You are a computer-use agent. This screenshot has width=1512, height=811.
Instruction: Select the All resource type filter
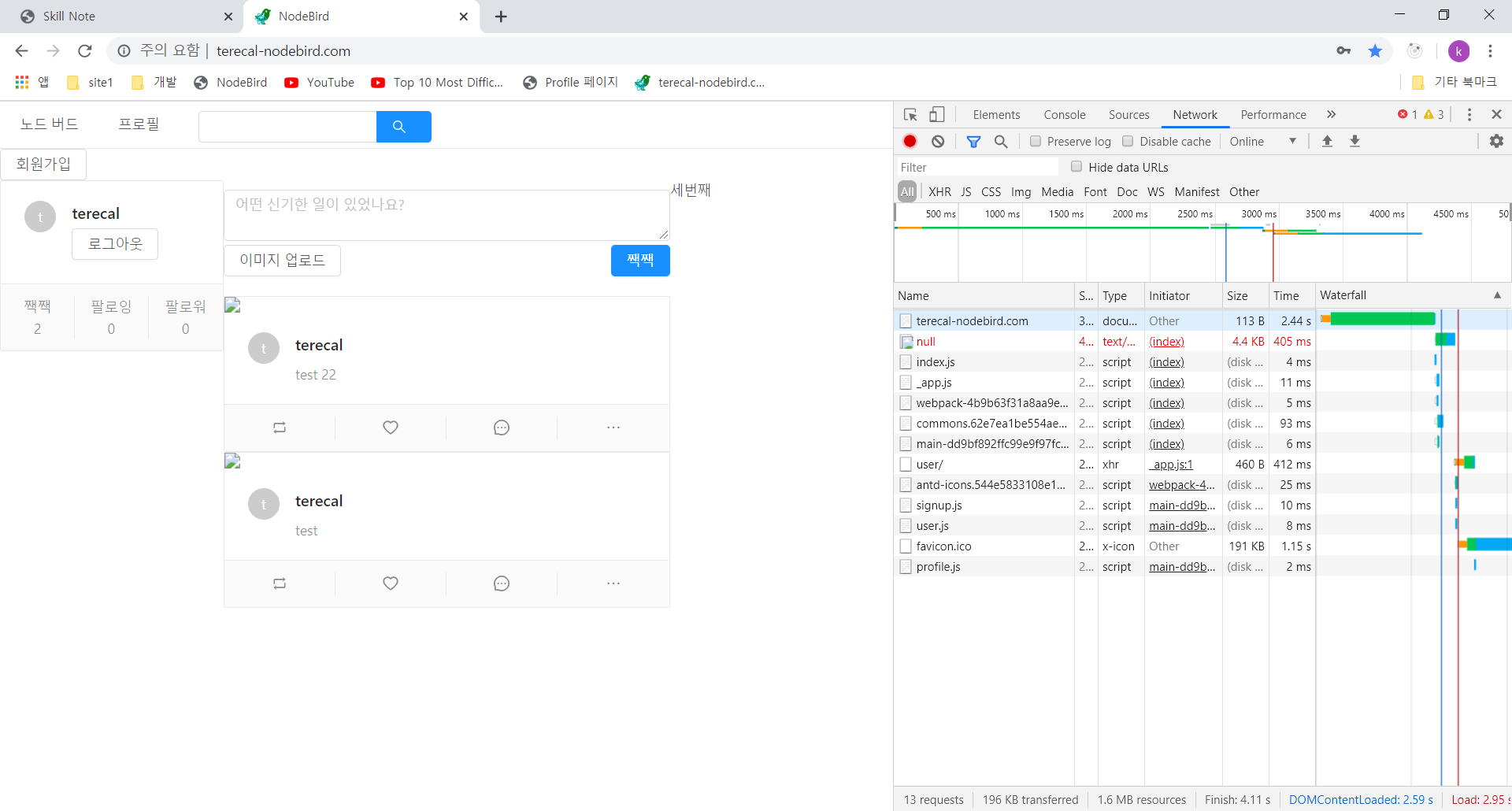click(907, 191)
